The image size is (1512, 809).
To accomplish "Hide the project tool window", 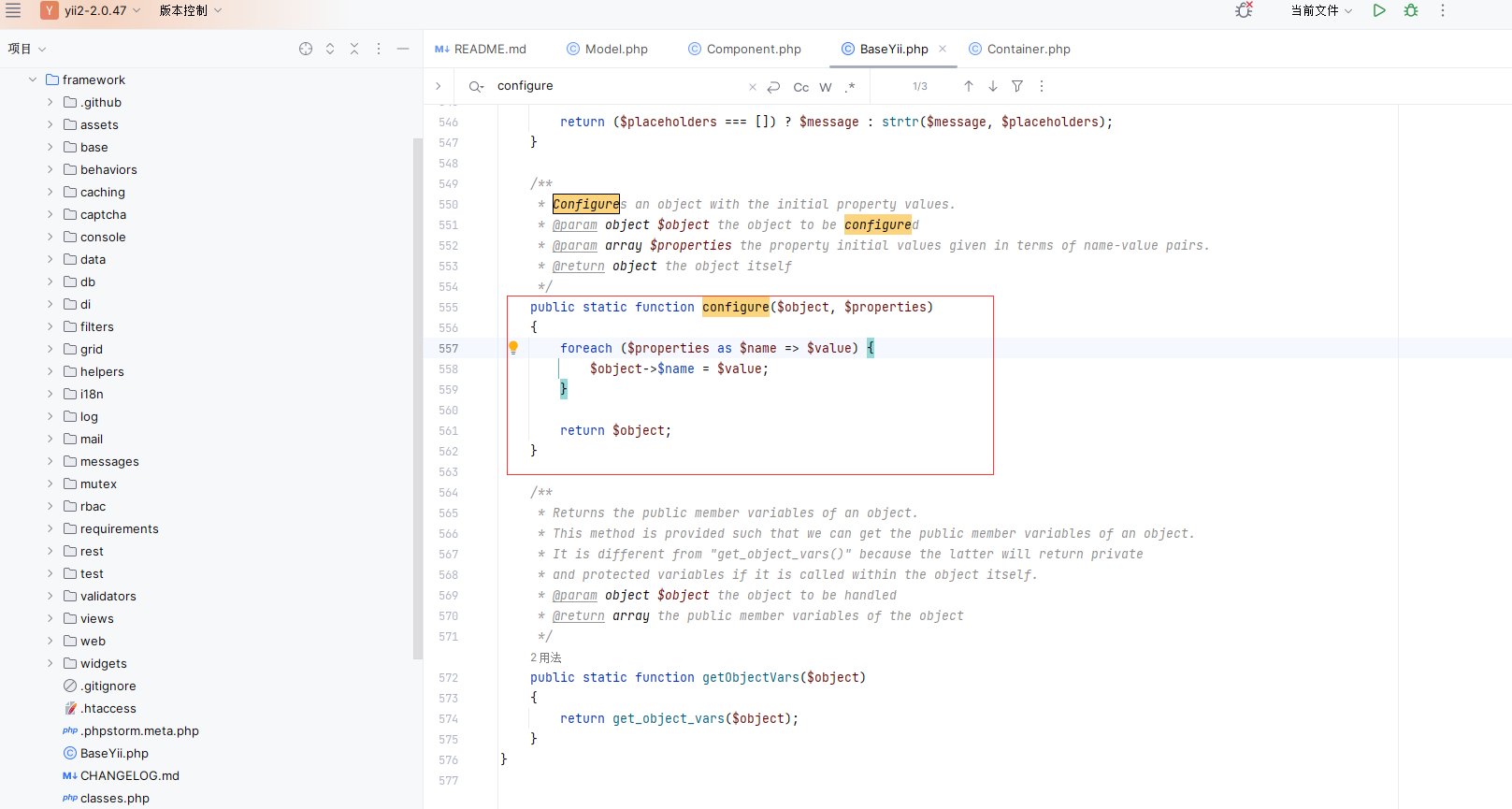I will click(403, 49).
